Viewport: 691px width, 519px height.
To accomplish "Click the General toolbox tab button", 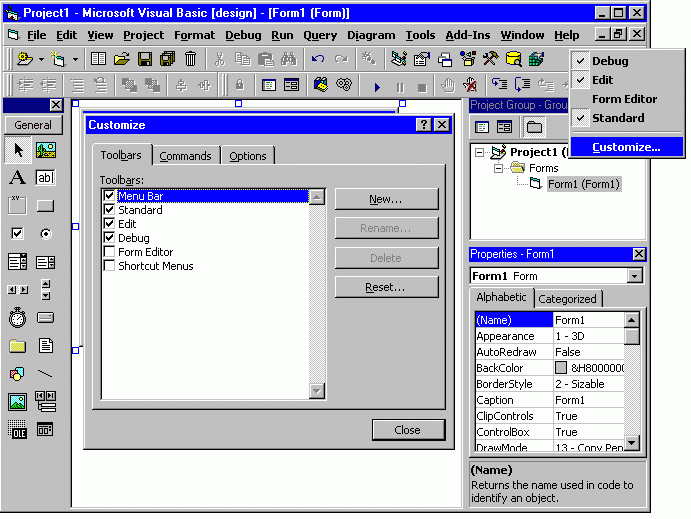I will [x=33, y=125].
